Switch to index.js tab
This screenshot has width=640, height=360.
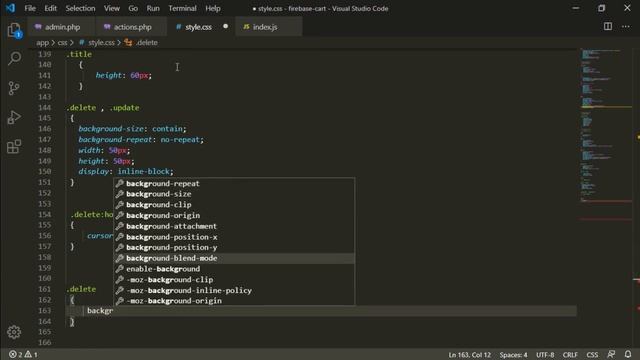268,27
